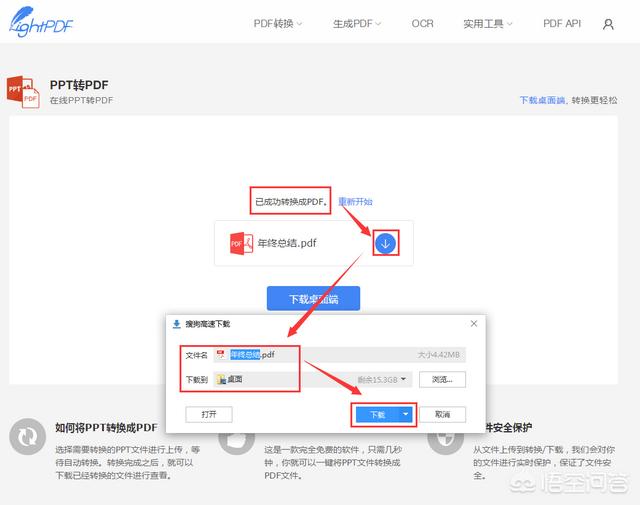Close the 搜狗高速下载 dialog
640x505 pixels.
pos(474,323)
